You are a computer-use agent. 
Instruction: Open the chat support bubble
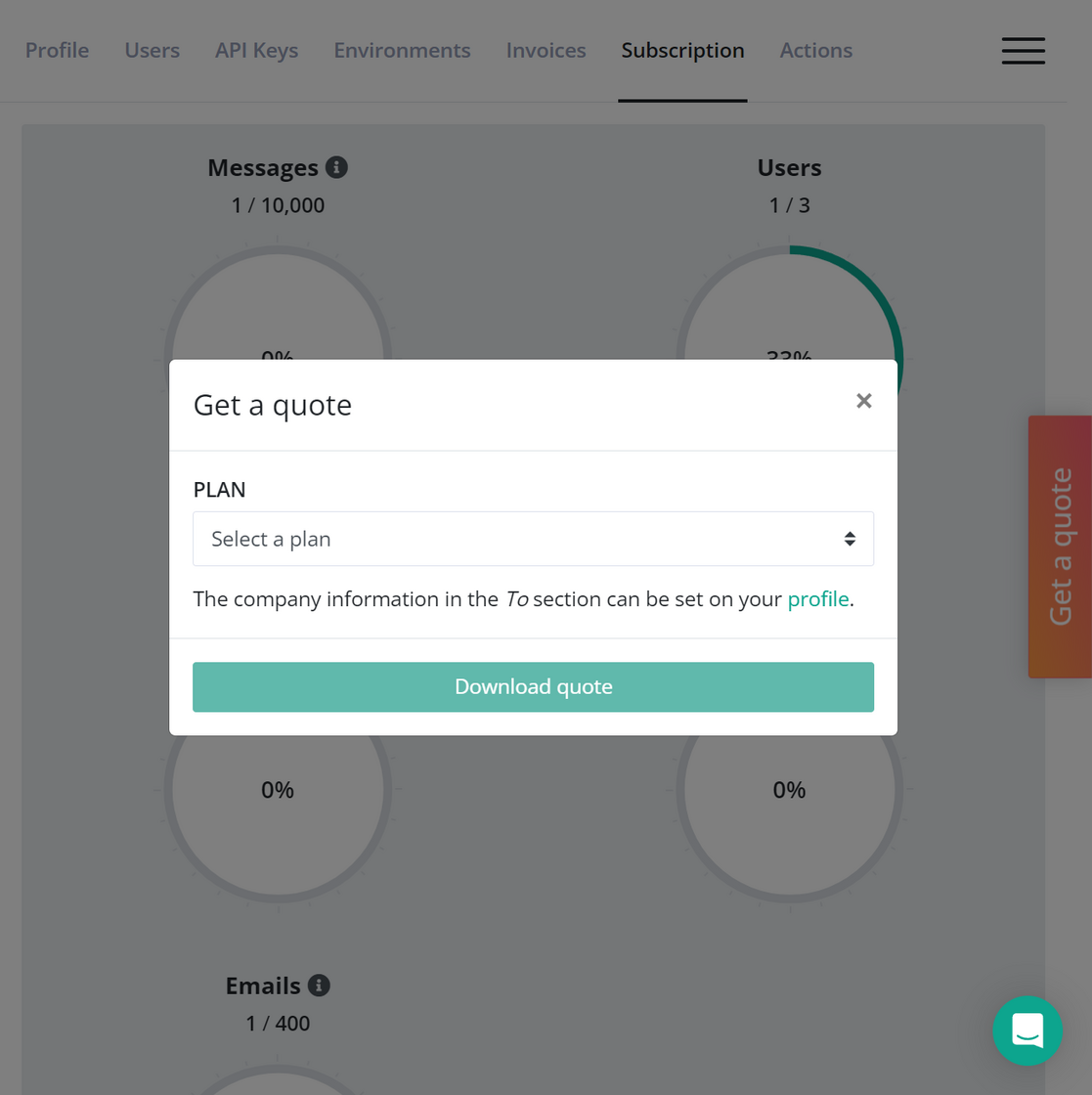pyautogui.click(x=1027, y=1030)
